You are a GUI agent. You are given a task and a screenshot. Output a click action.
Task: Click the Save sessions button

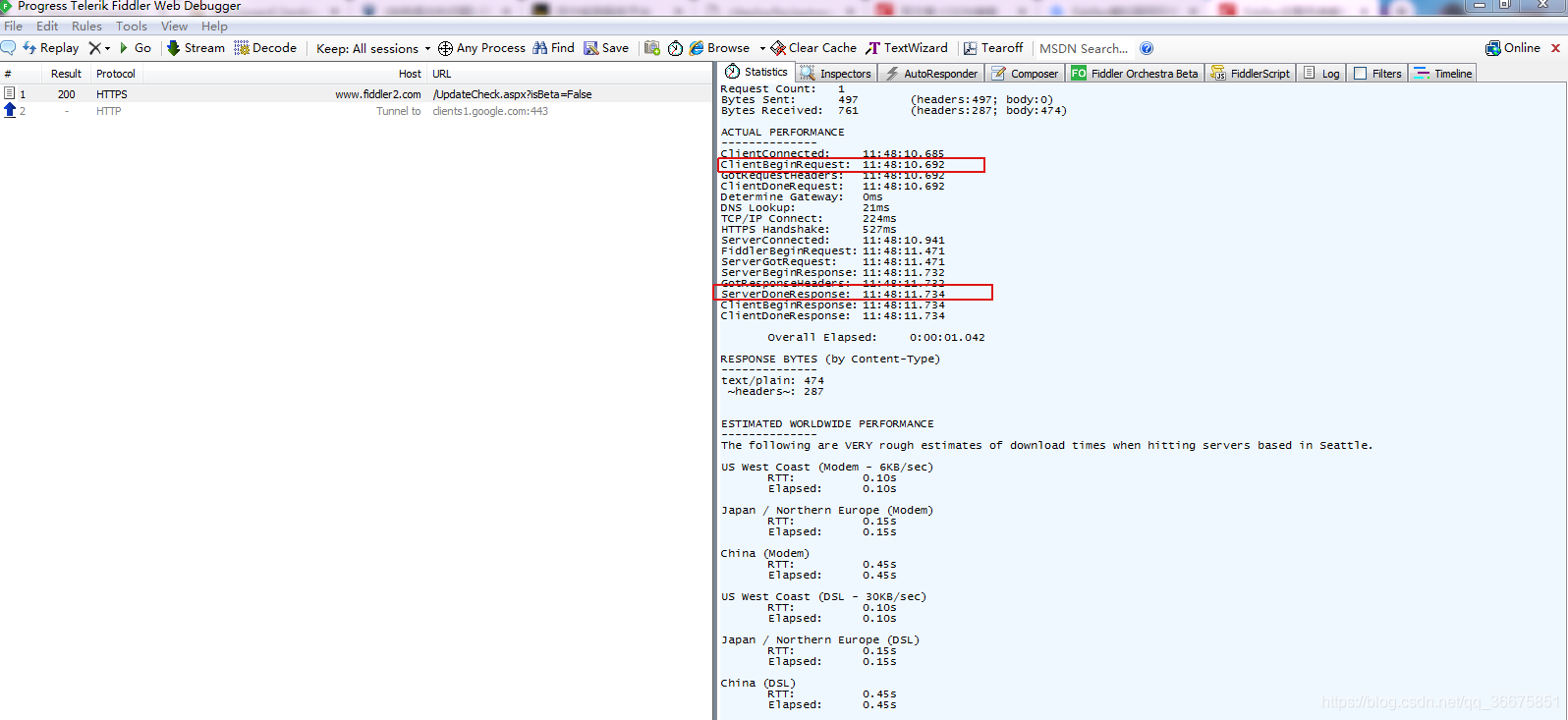click(x=606, y=48)
